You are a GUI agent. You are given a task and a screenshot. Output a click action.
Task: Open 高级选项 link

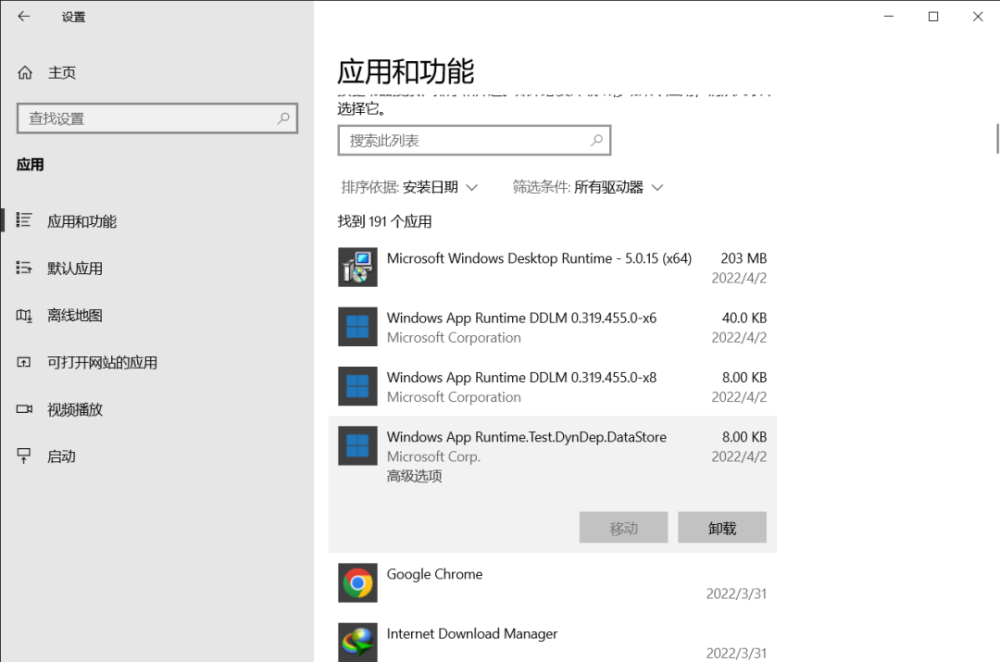[414, 476]
